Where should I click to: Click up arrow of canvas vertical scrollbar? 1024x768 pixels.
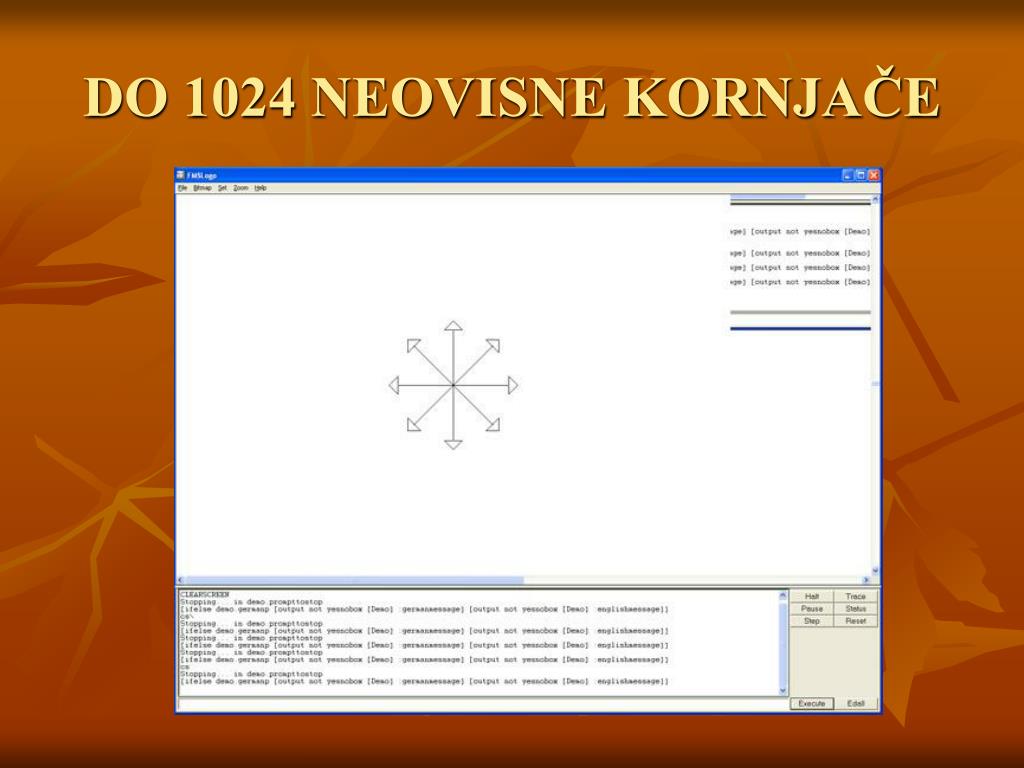(x=876, y=199)
